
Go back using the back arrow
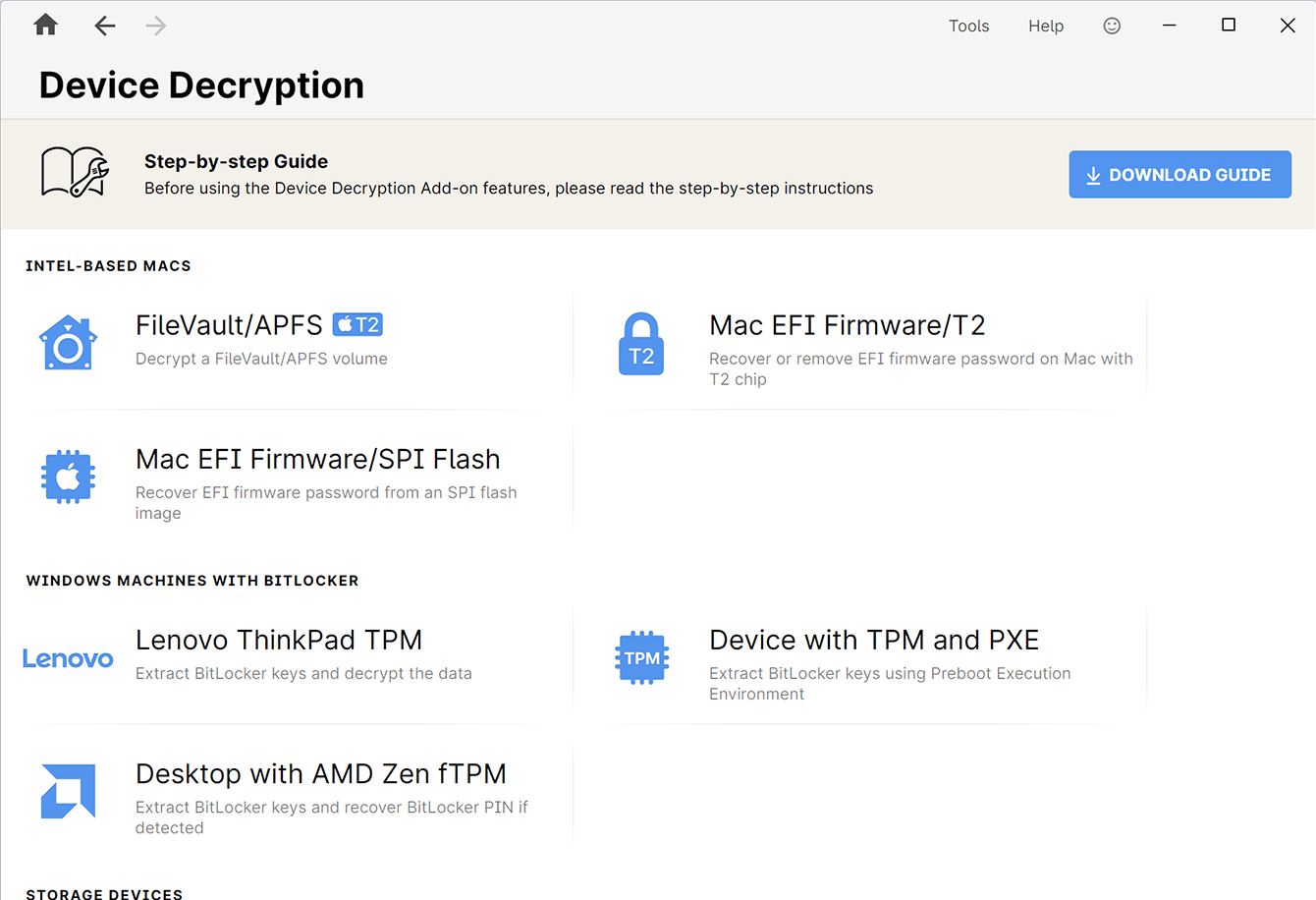point(104,26)
